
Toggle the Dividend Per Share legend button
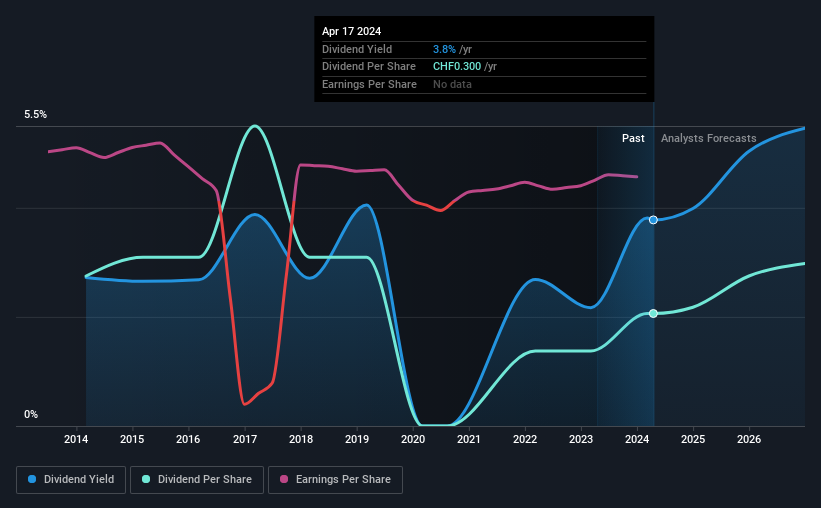(x=197, y=480)
